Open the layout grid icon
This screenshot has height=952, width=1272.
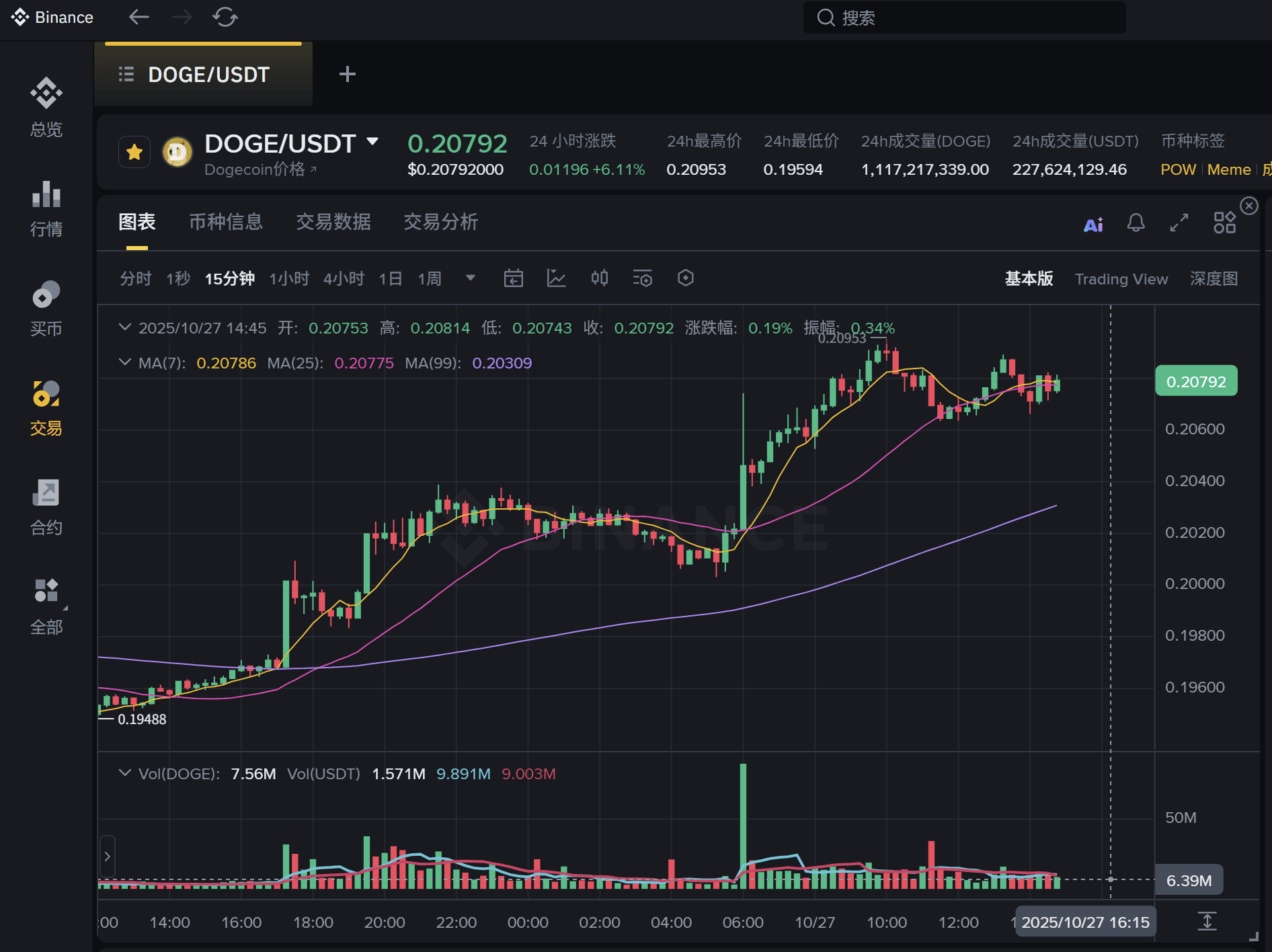1225,223
